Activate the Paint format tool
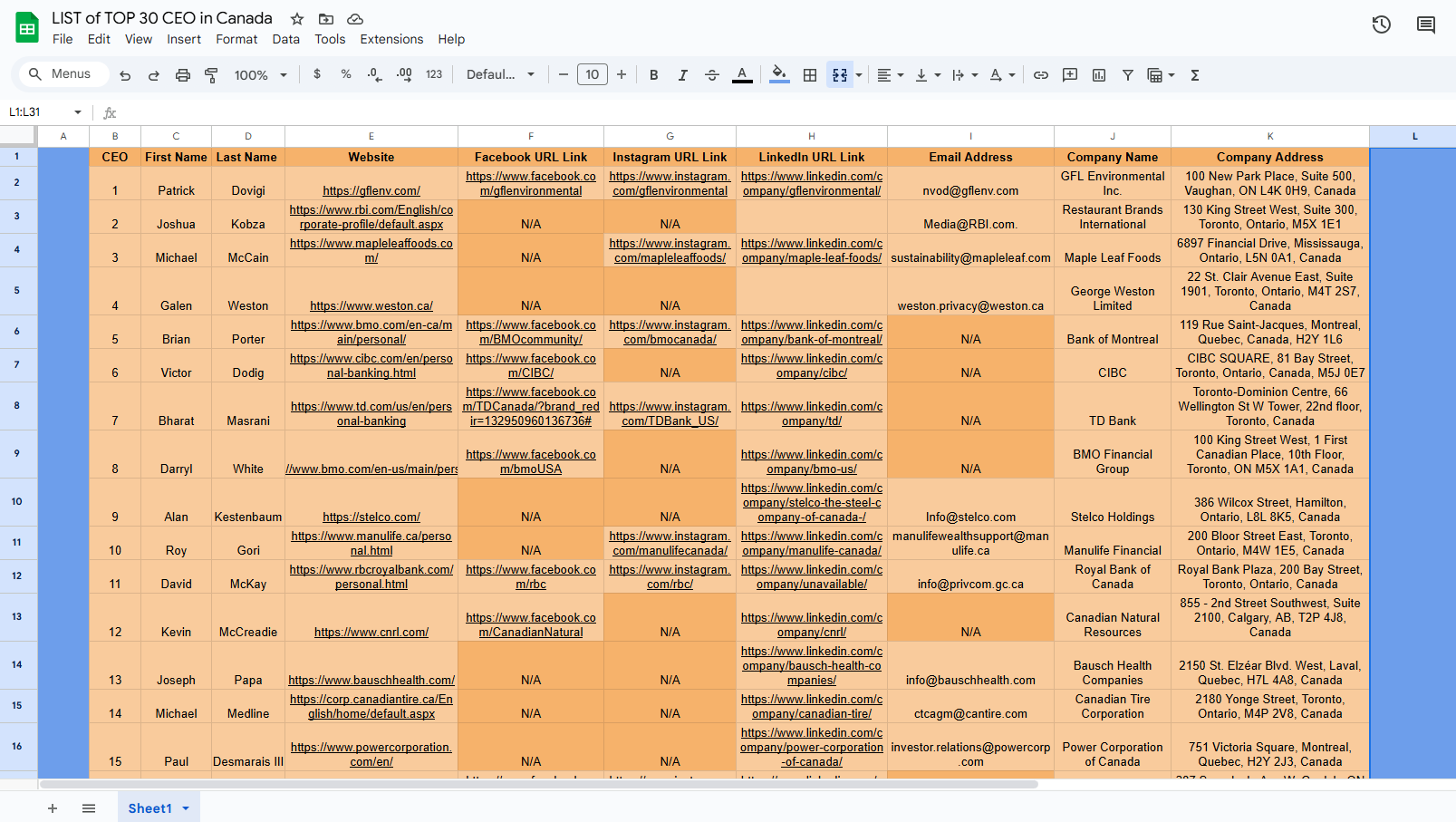This screenshot has height=822, width=1456. pyautogui.click(x=211, y=75)
